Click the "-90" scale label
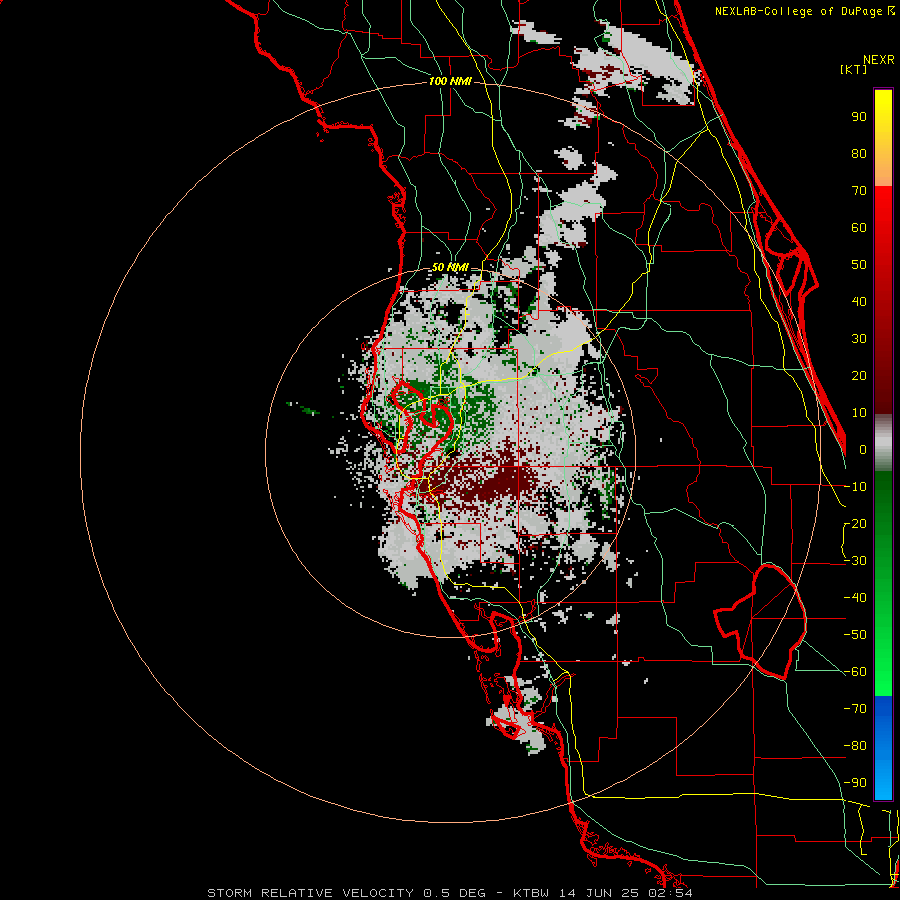Screen dimensions: 900x900 click(x=855, y=783)
